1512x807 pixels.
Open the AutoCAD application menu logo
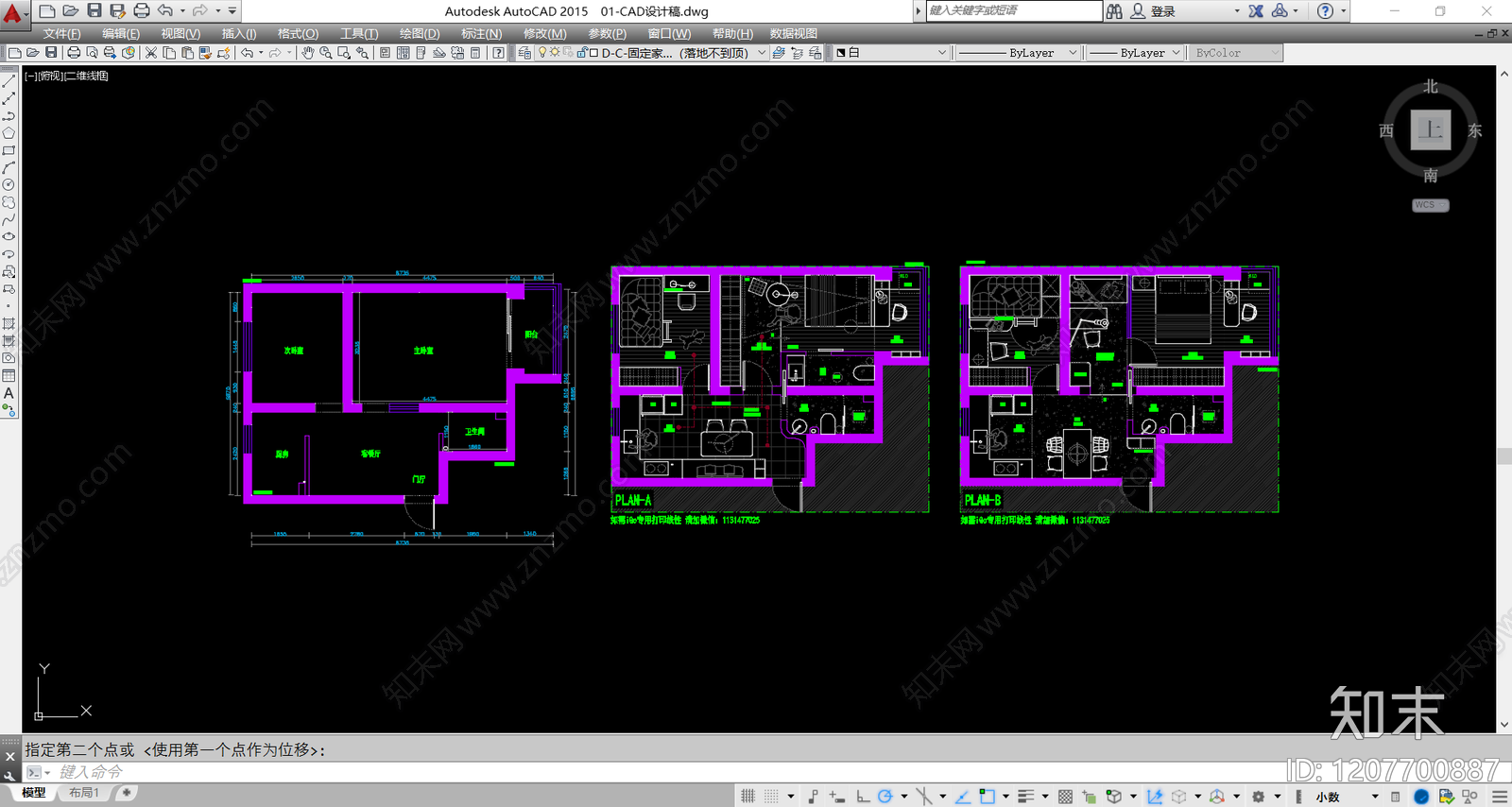pos(13,12)
